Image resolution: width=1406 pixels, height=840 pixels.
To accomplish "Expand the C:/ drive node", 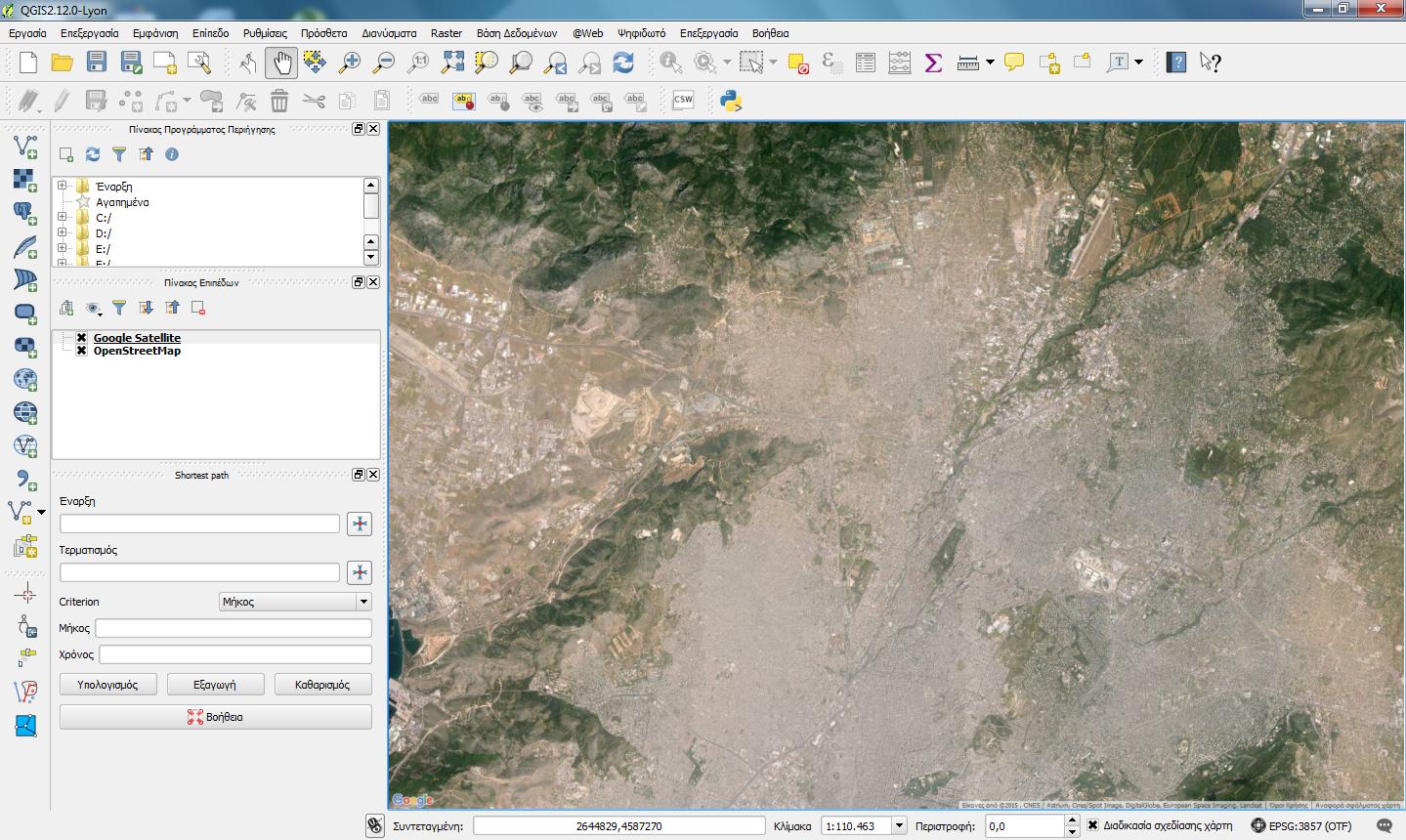I will tap(62, 218).
